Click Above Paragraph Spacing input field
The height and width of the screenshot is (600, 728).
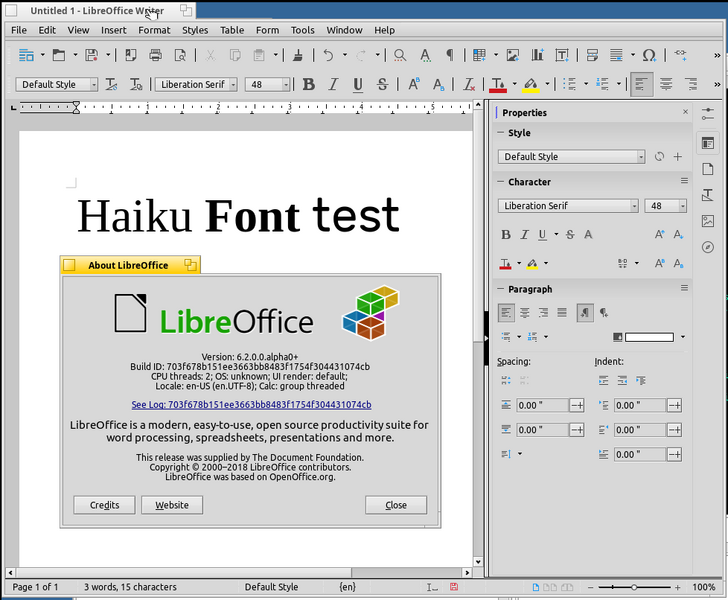point(542,405)
